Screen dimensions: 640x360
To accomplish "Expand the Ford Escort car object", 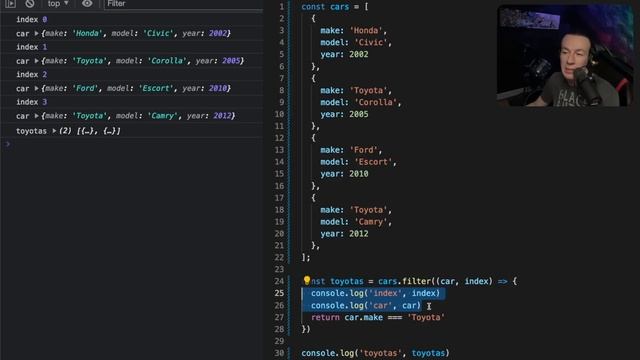I will [x=36, y=88].
